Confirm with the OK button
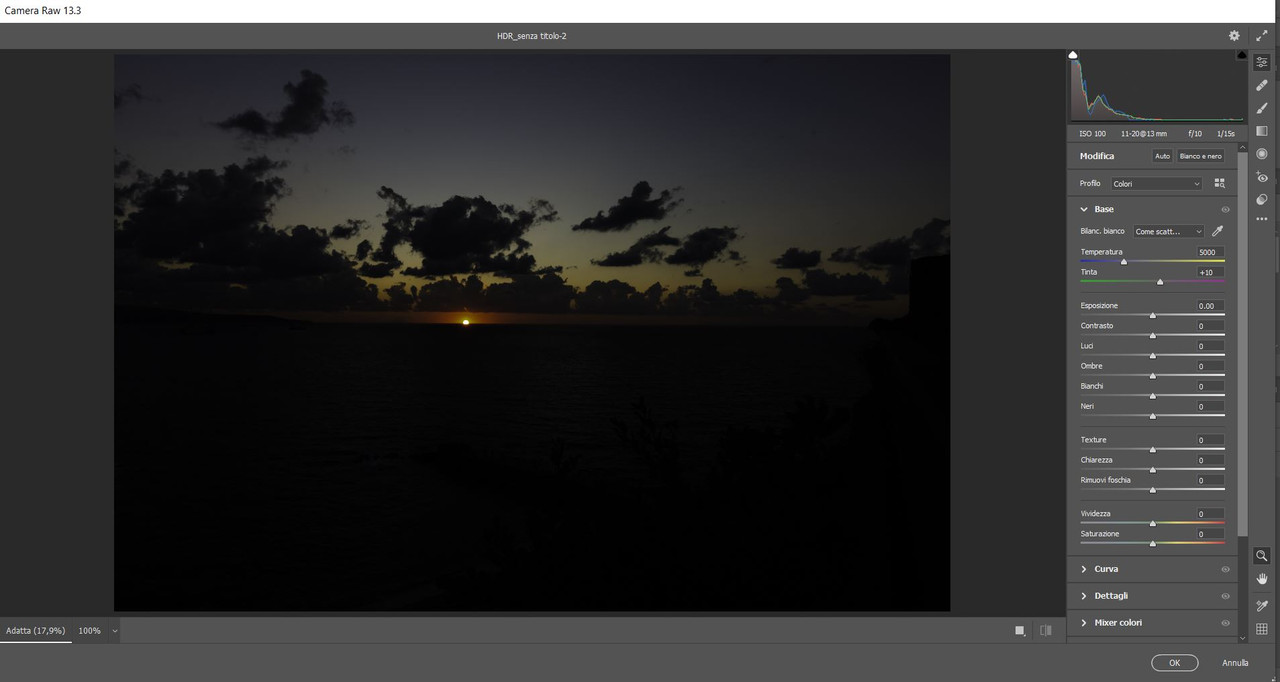 tap(1175, 662)
